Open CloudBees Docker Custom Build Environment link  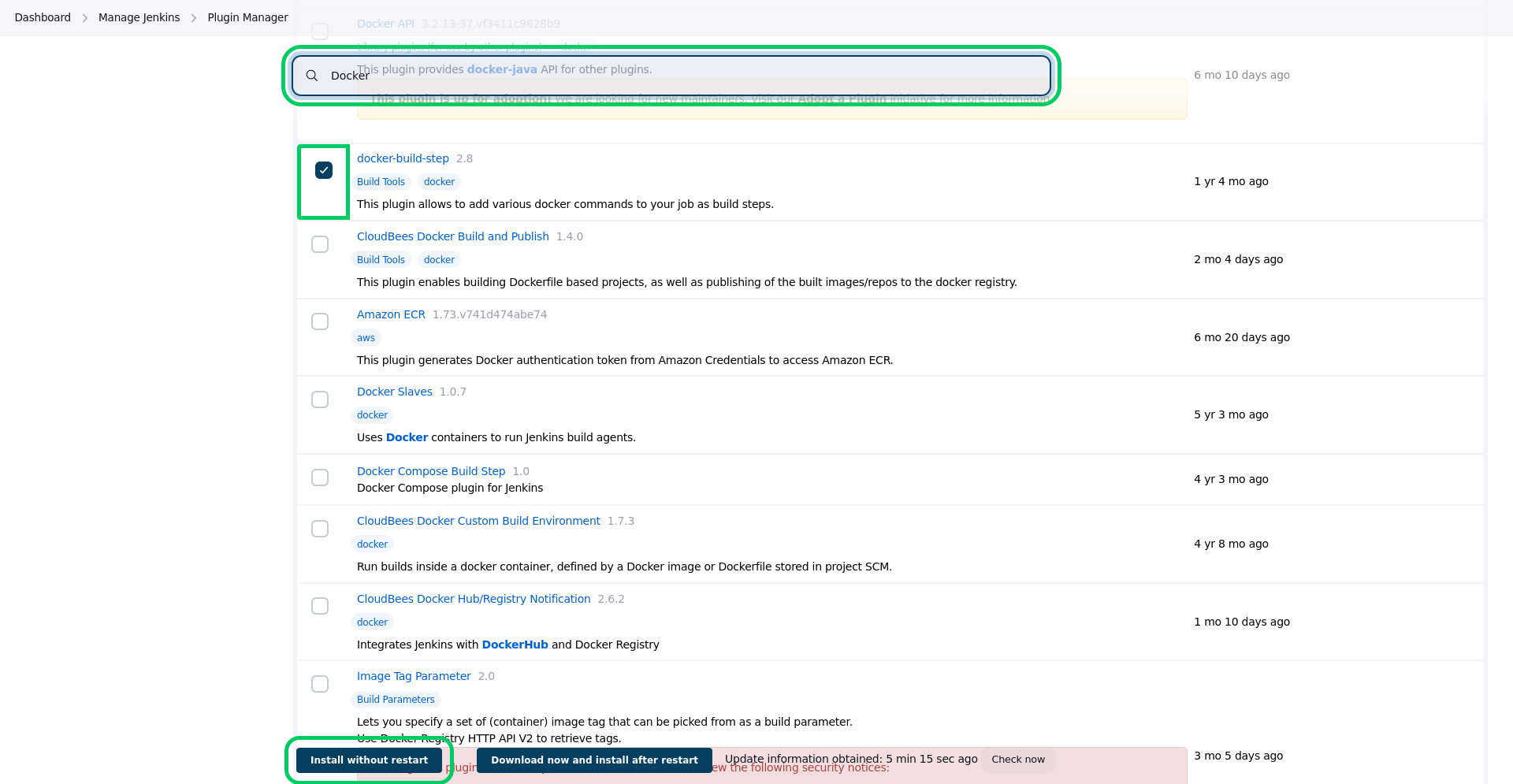478,521
